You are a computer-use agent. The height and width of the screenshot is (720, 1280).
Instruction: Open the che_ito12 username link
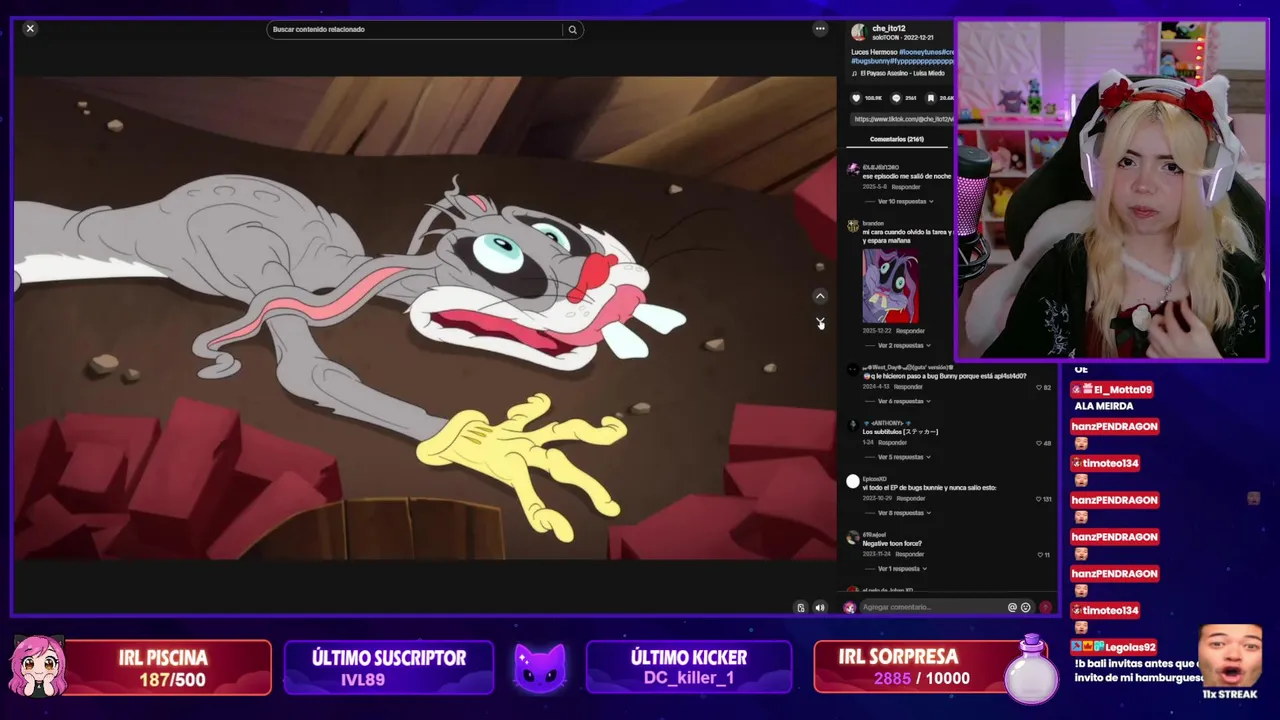(x=889, y=28)
